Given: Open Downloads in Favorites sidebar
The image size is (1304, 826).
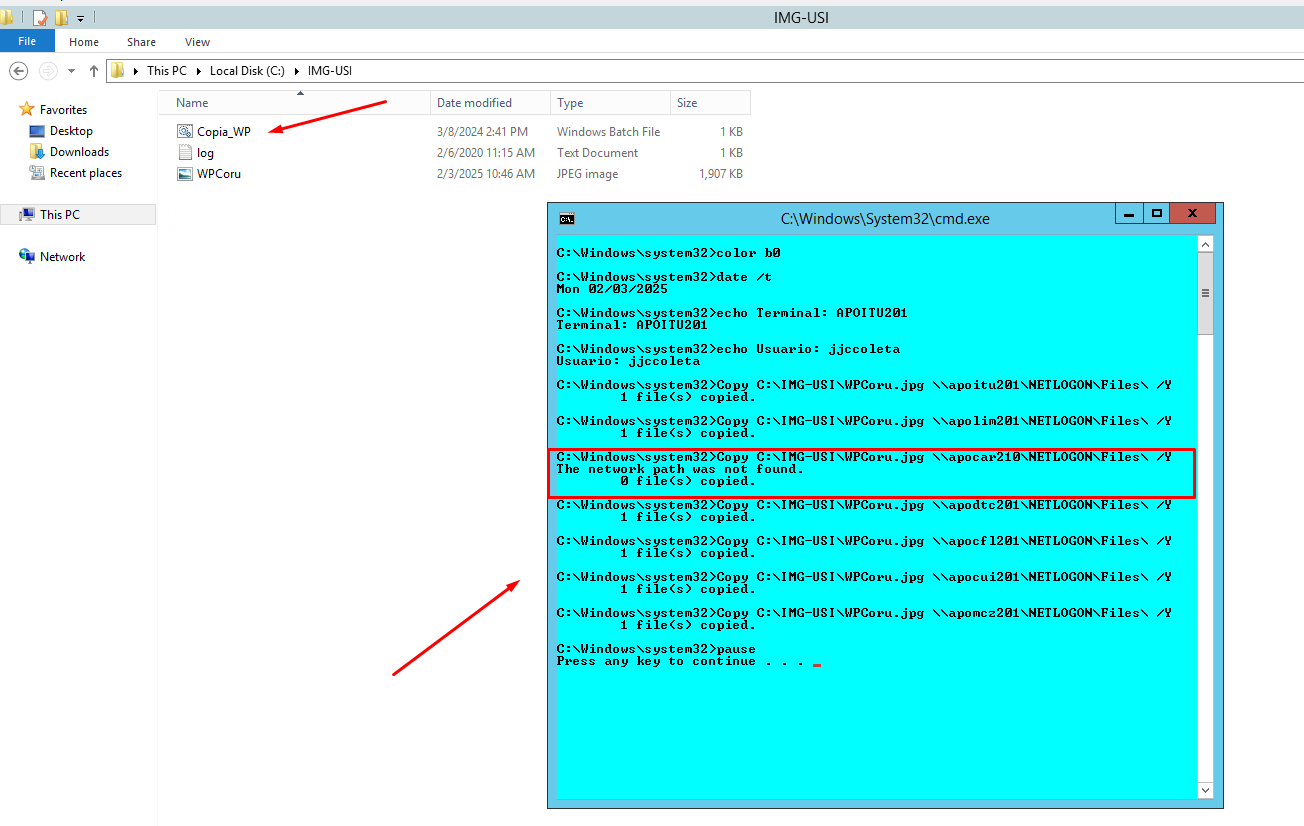Looking at the screenshot, I should tap(79, 152).
